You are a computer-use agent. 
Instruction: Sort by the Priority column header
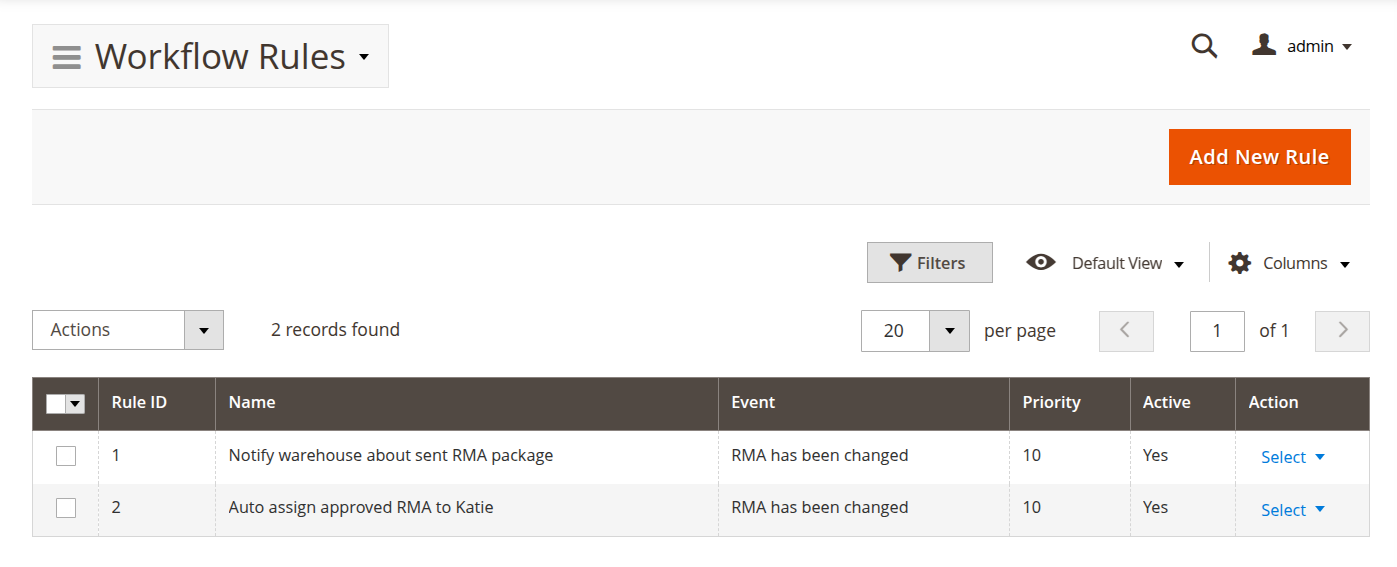tap(1051, 403)
